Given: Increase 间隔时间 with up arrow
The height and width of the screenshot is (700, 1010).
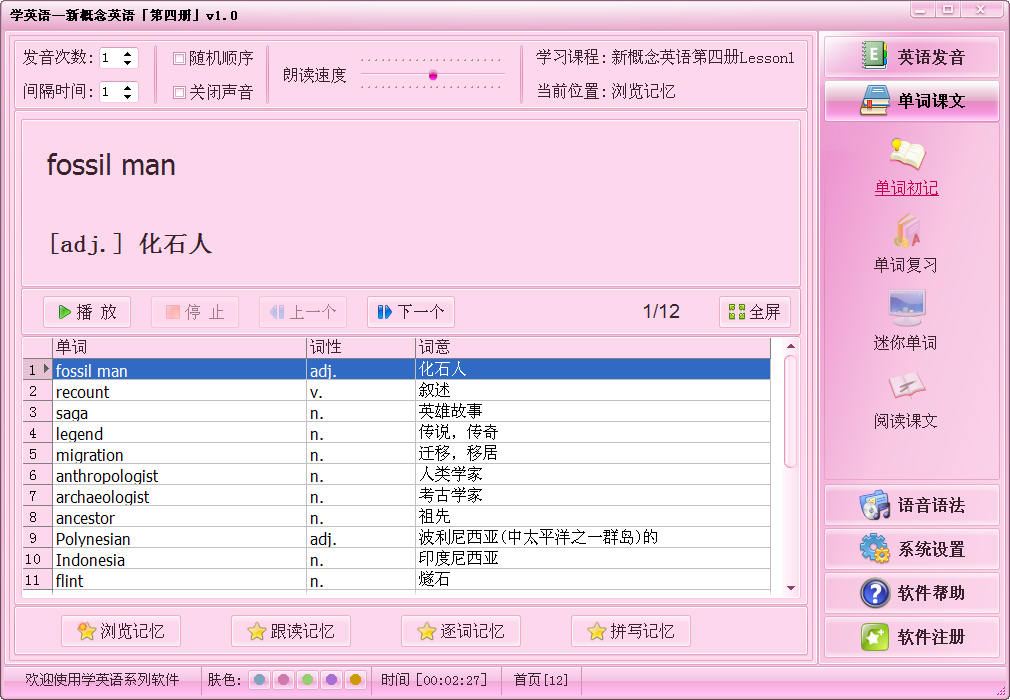Looking at the screenshot, I should coord(128,88).
